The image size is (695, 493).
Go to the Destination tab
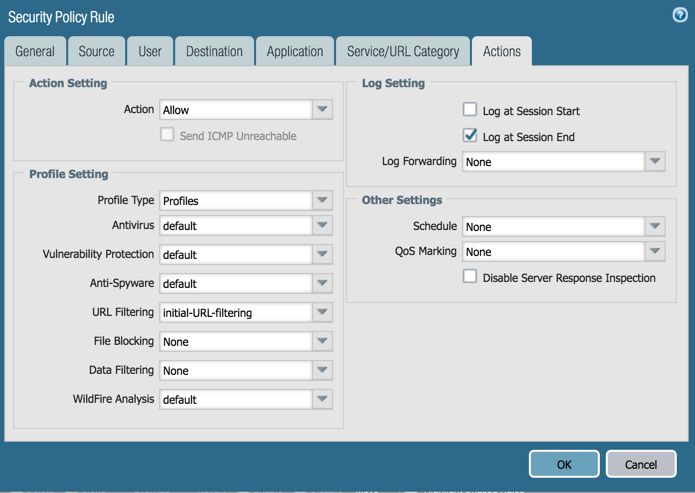coord(214,51)
